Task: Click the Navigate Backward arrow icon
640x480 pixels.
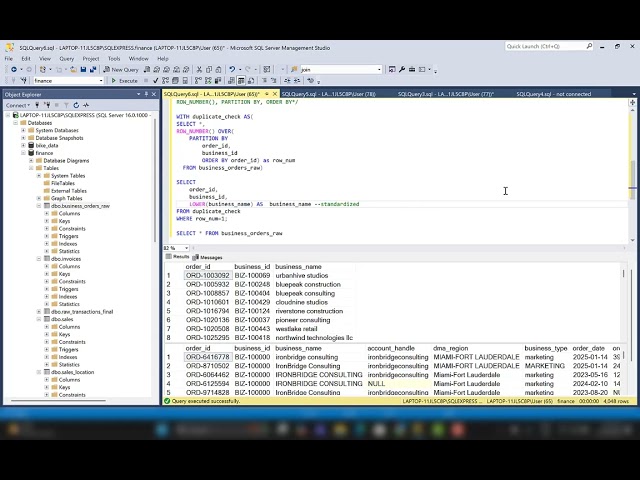Action: (13, 69)
